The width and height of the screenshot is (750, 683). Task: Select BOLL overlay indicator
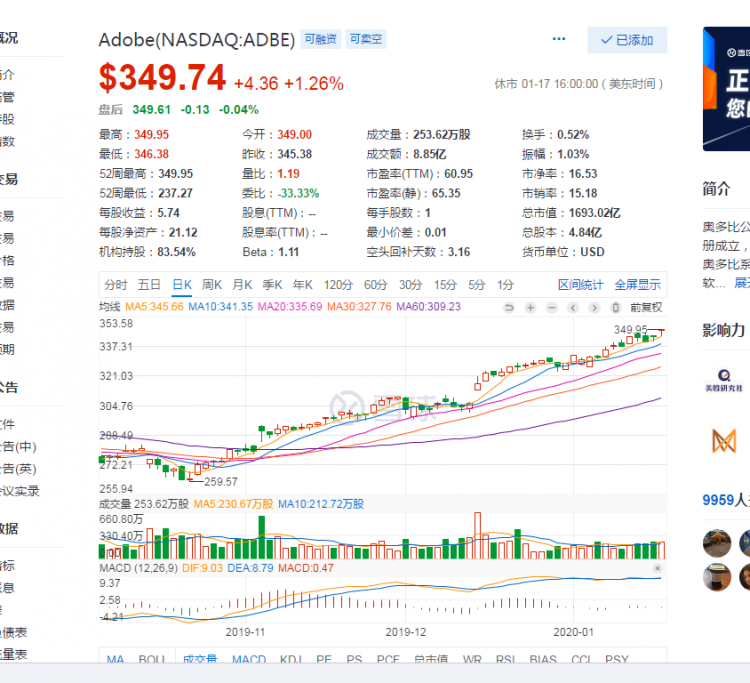[x=152, y=659]
